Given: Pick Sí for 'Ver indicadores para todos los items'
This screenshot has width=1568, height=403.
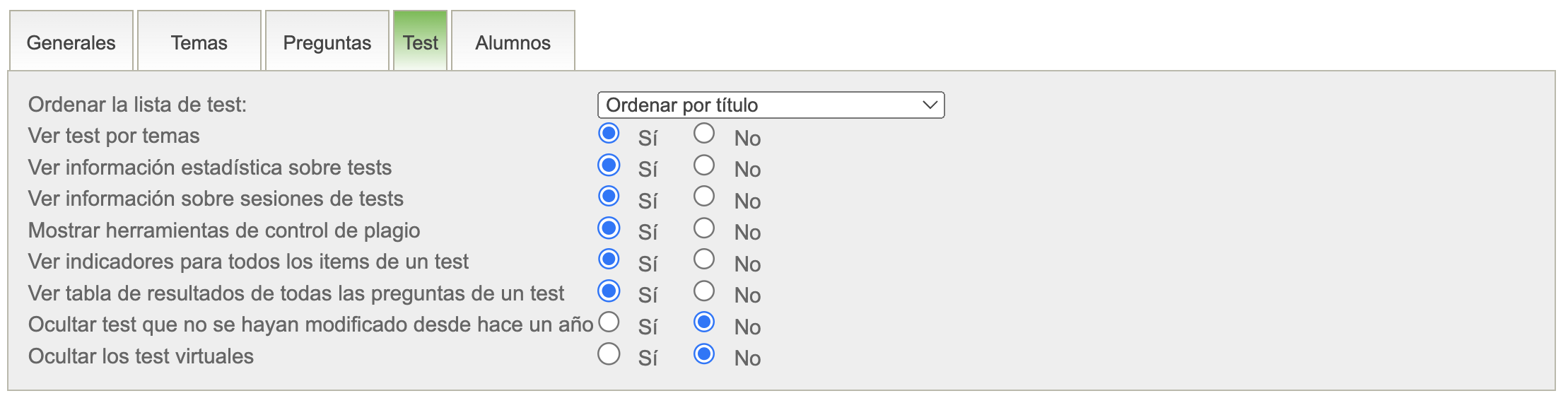Looking at the screenshot, I should click(x=609, y=259).
